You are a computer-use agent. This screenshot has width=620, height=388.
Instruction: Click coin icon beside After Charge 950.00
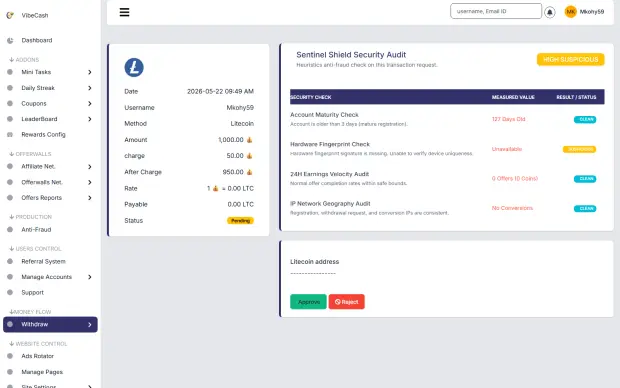[x=250, y=172]
